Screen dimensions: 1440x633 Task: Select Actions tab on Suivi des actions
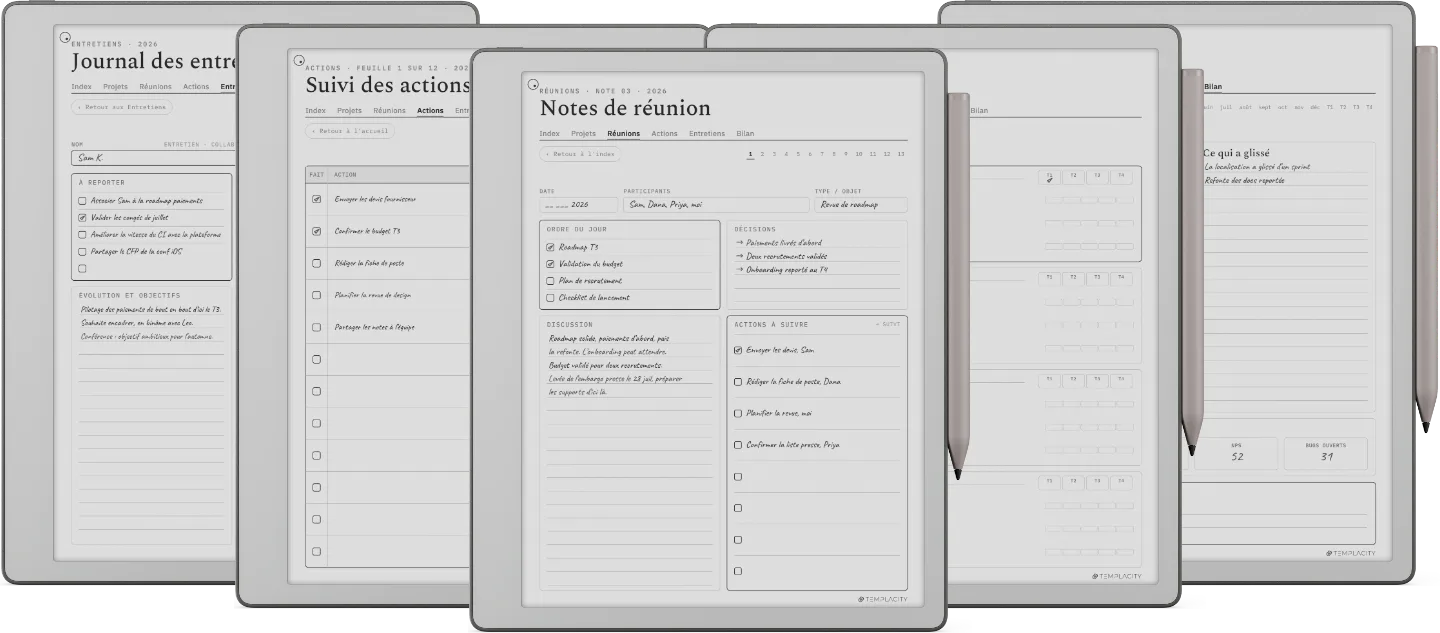tap(430, 111)
